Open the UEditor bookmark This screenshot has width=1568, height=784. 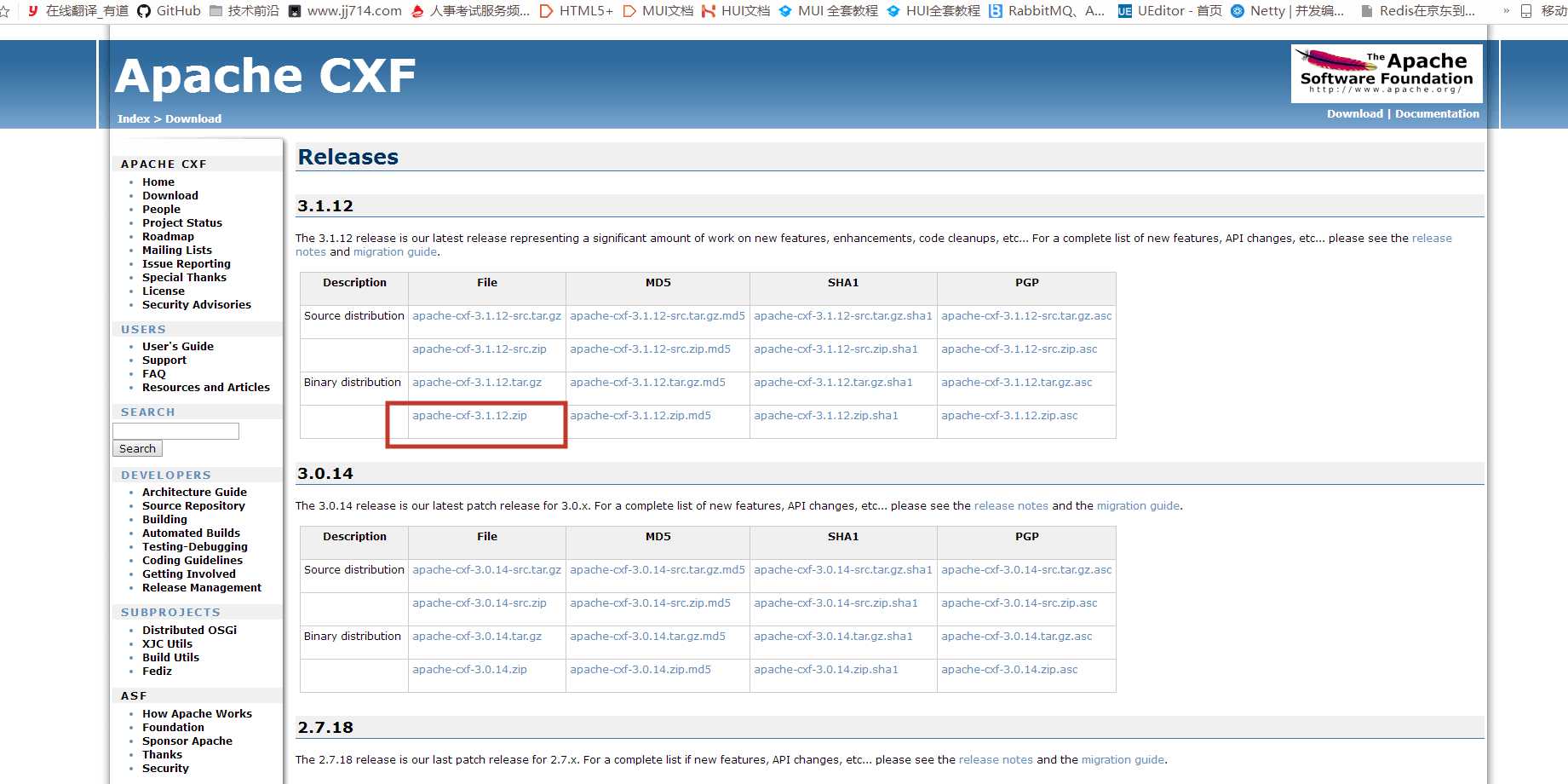coord(1169,11)
